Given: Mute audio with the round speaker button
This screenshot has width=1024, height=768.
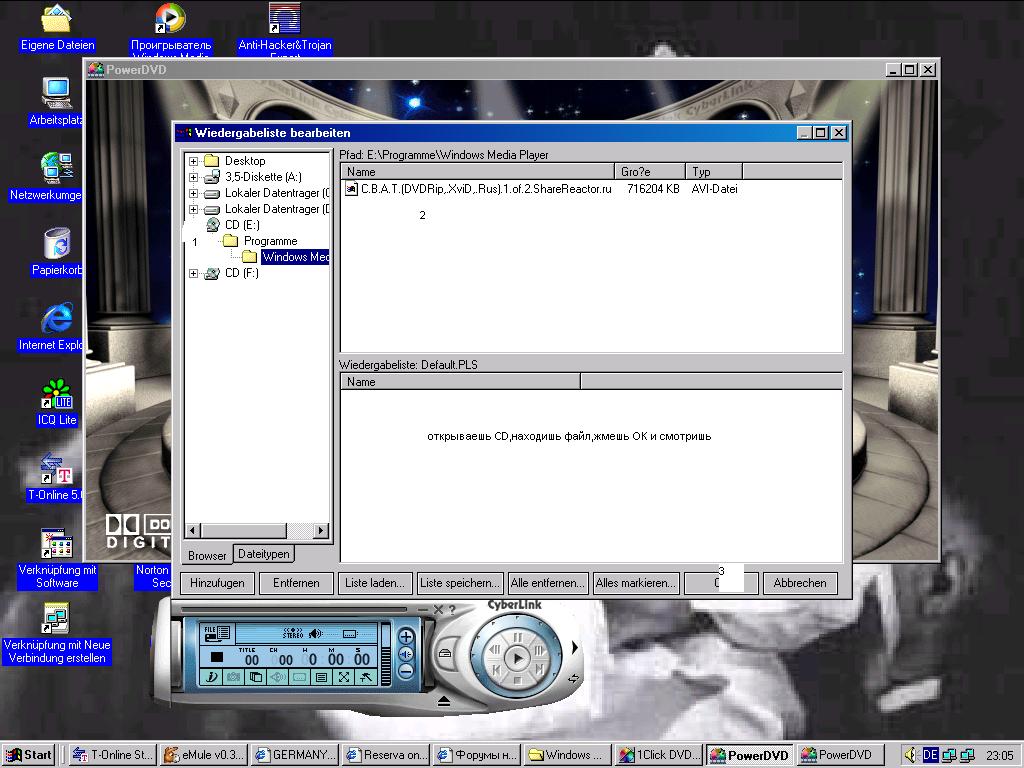Looking at the screenshot, I should click(406, 654).
